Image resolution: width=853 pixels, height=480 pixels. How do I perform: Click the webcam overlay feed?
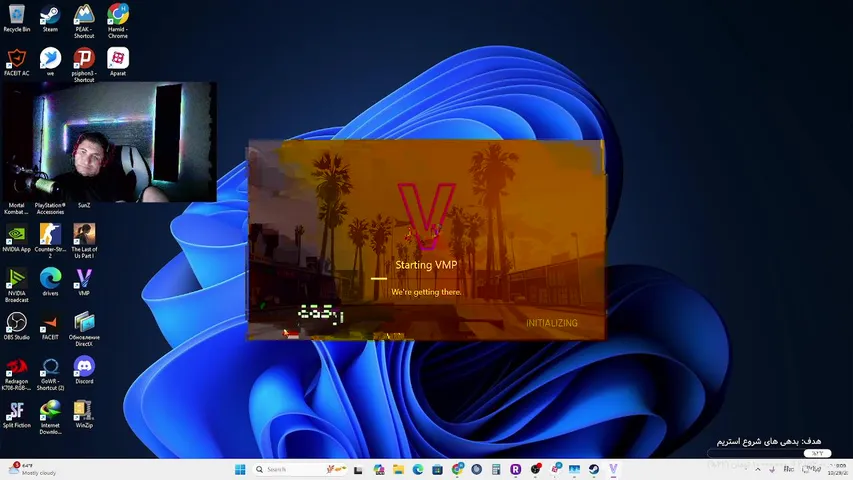tap(109, 142)
